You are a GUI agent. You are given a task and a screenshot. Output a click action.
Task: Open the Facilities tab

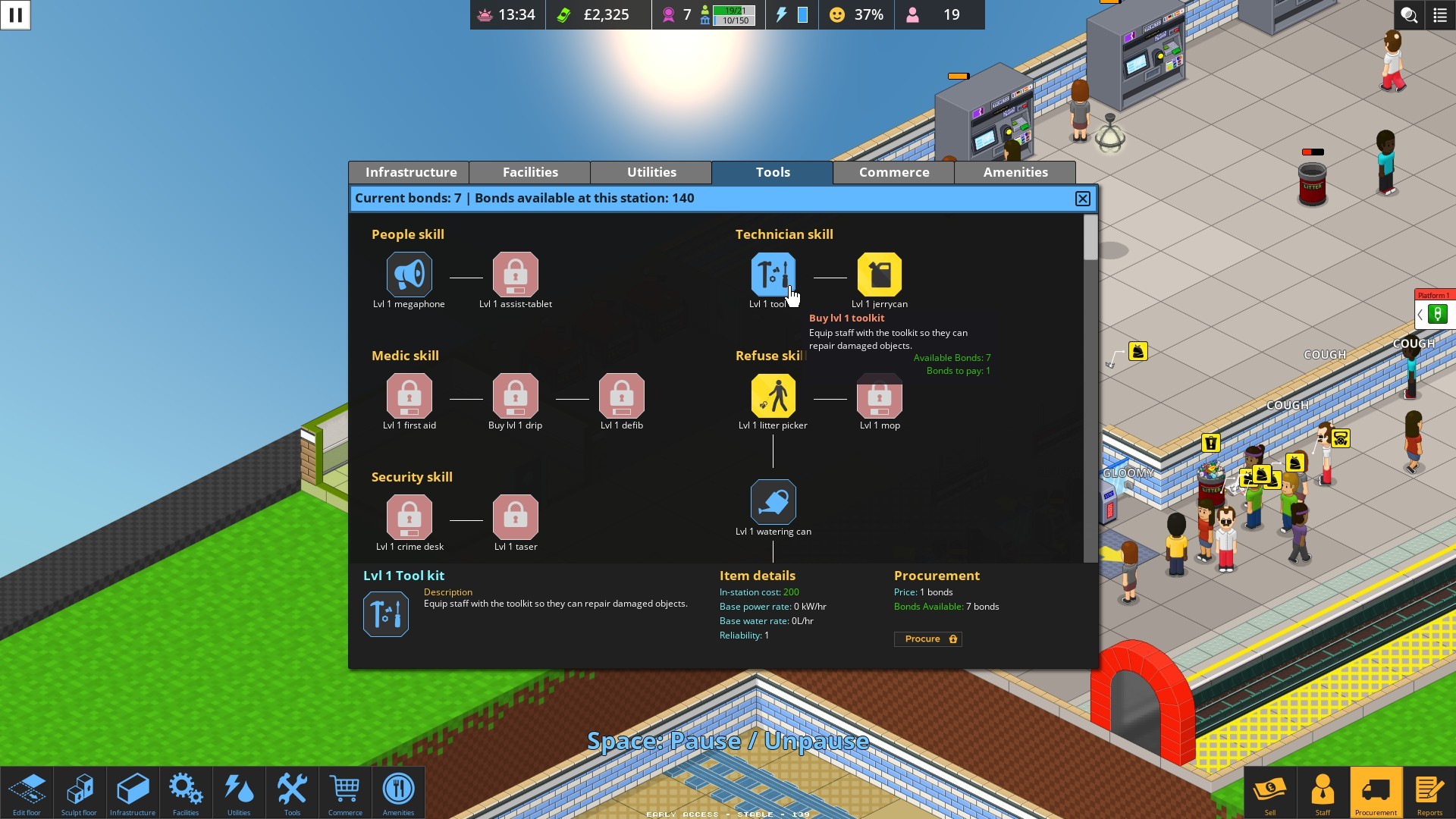coord(530,171)
